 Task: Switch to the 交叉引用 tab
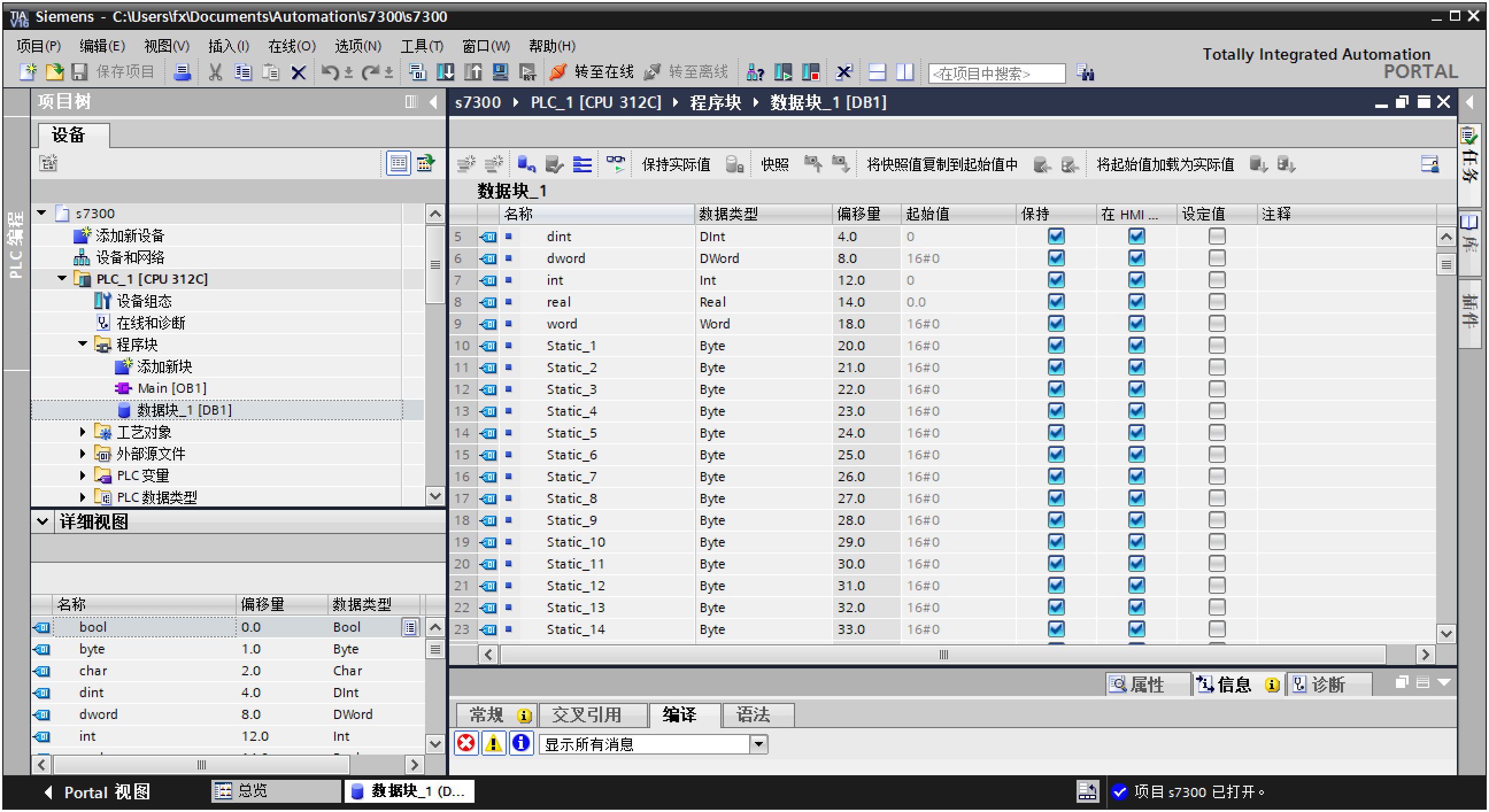pyautogui.click(x=587, y=715)
